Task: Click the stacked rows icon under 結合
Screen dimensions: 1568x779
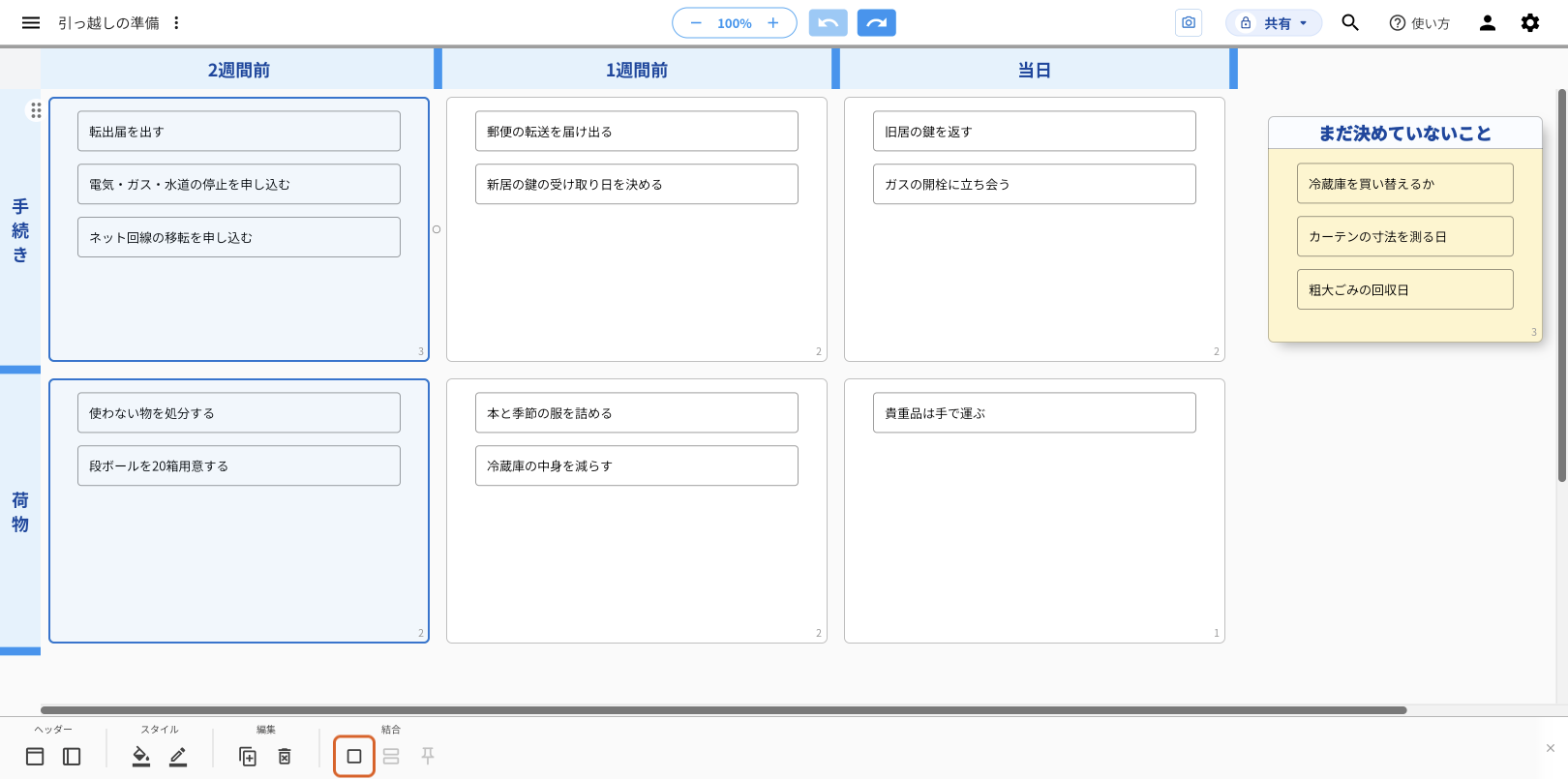Action: 391,757
